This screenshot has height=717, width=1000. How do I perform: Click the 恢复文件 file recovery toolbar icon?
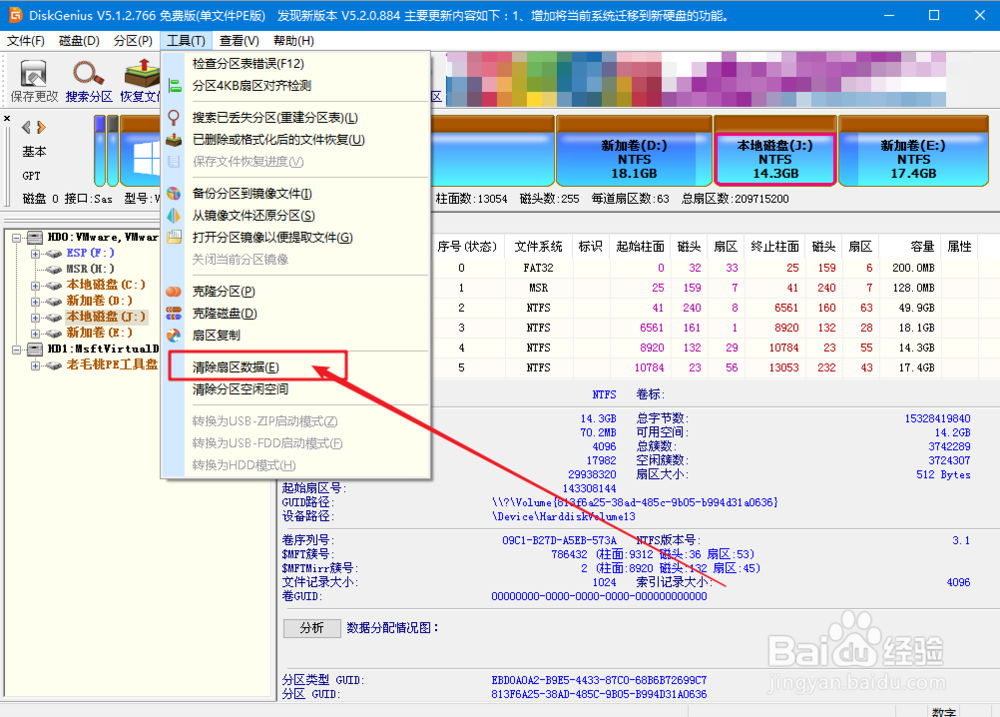(140, 75)
